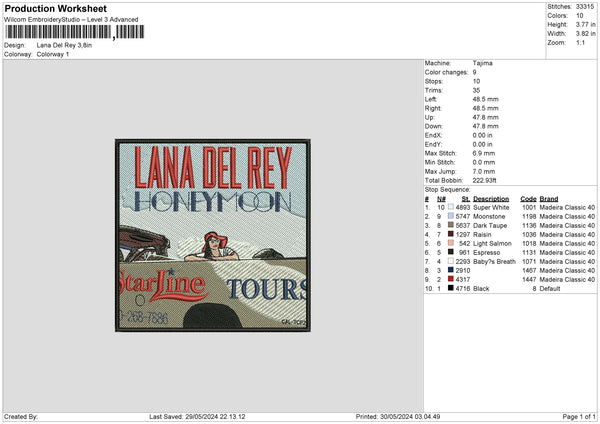Click the Moonstone color swatch
The width and height of the screenshot is (600, 424).
pos(451,216)
